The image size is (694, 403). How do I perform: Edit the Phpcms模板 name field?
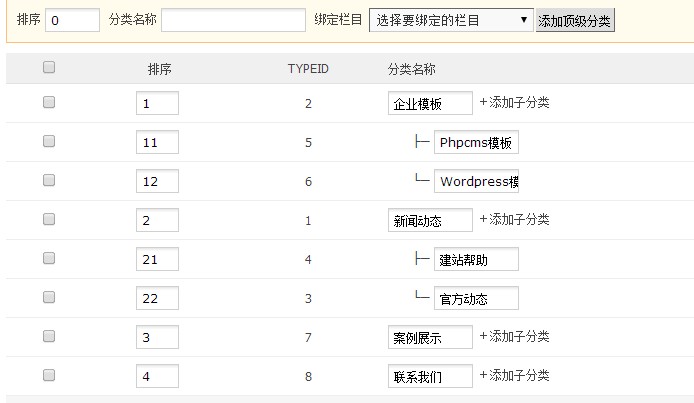point(476,142)
